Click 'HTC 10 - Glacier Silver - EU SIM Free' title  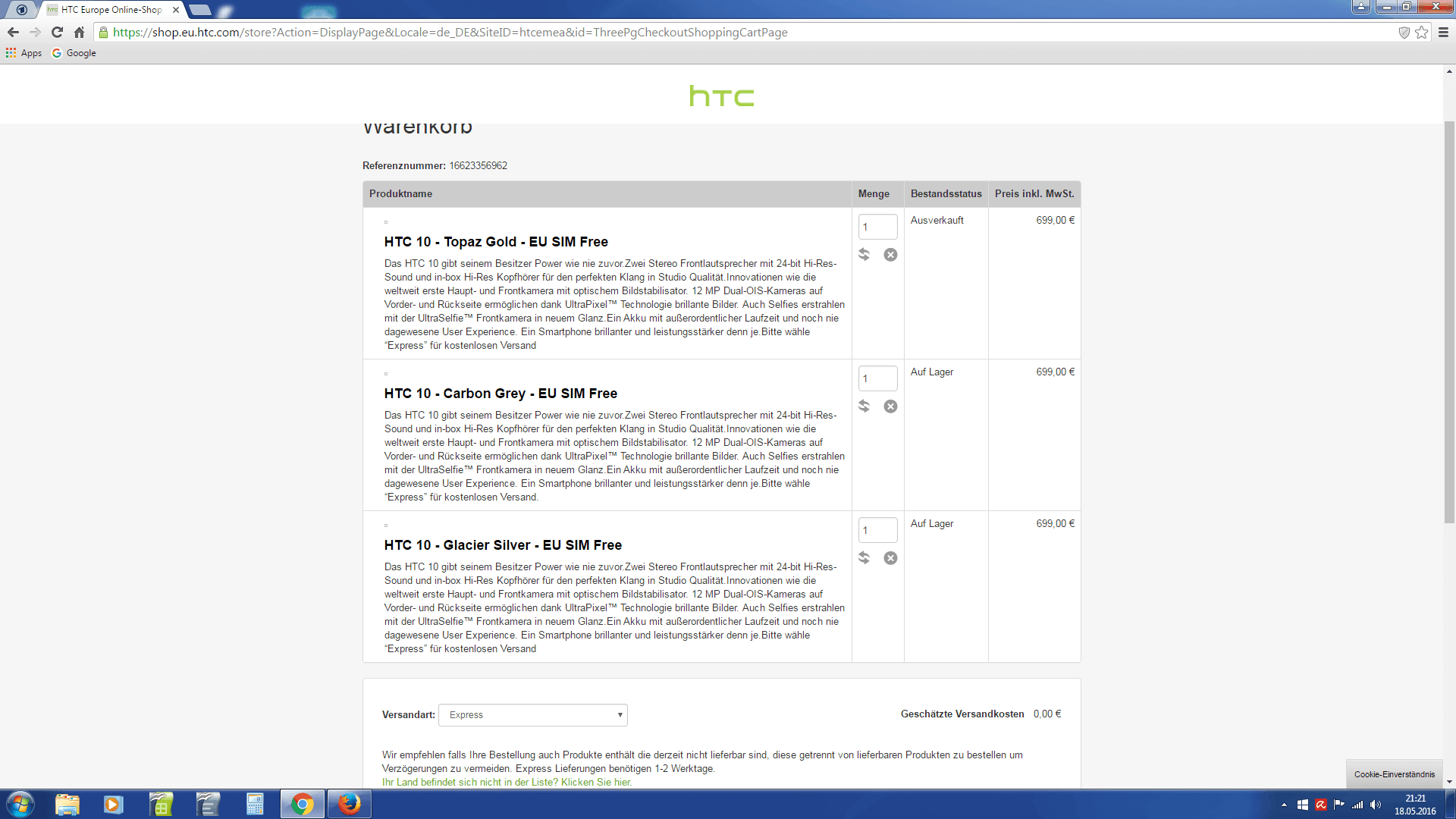point(503,545)
